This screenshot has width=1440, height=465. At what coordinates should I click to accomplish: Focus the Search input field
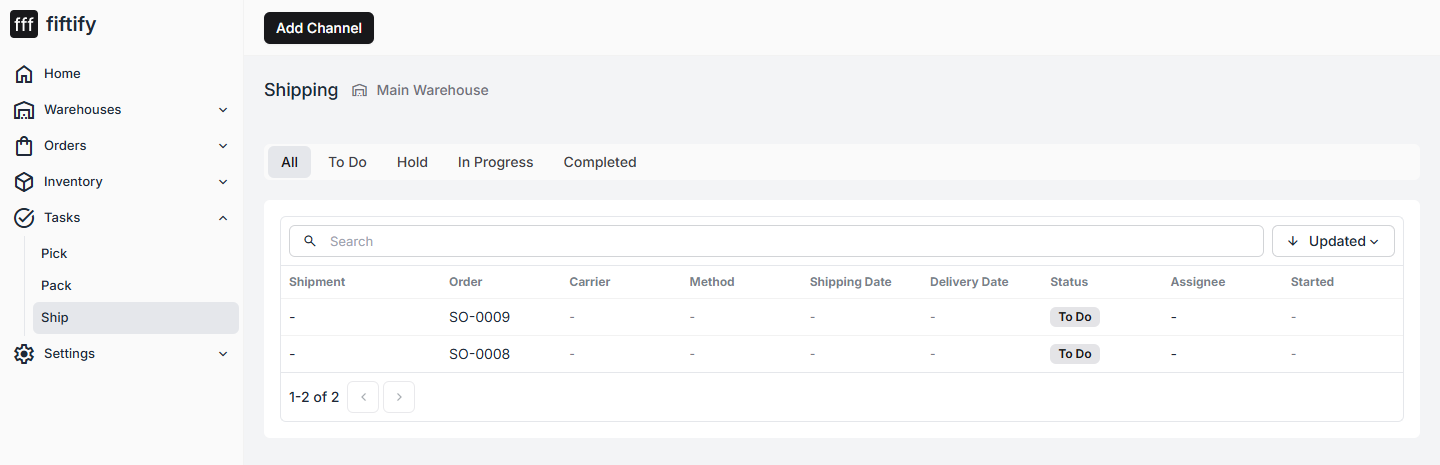(x=776, y=241)
